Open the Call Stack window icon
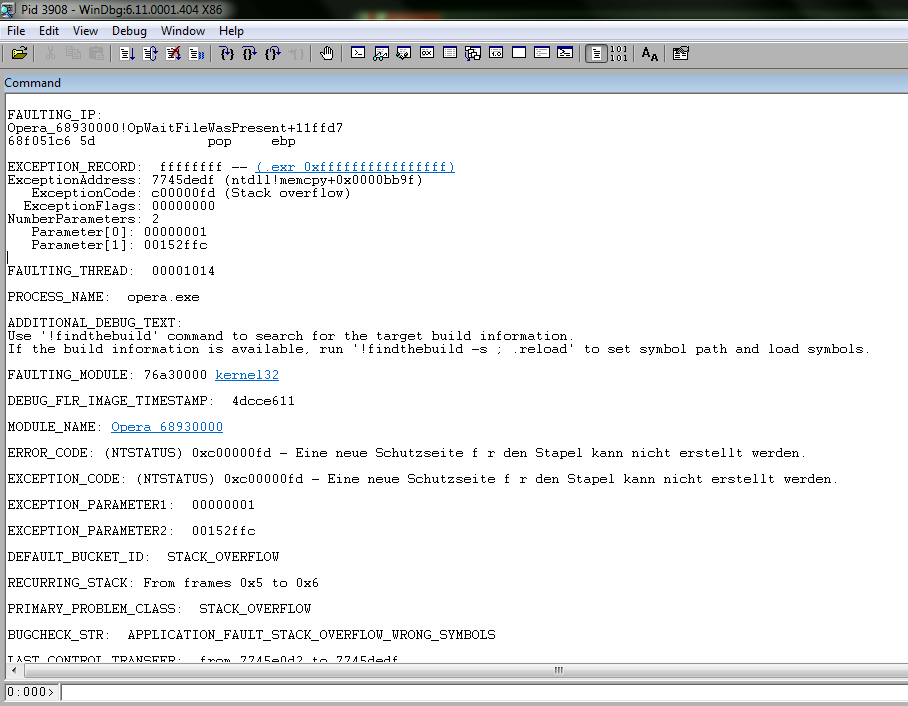908x706 pixels. click(x=471, y=53)
